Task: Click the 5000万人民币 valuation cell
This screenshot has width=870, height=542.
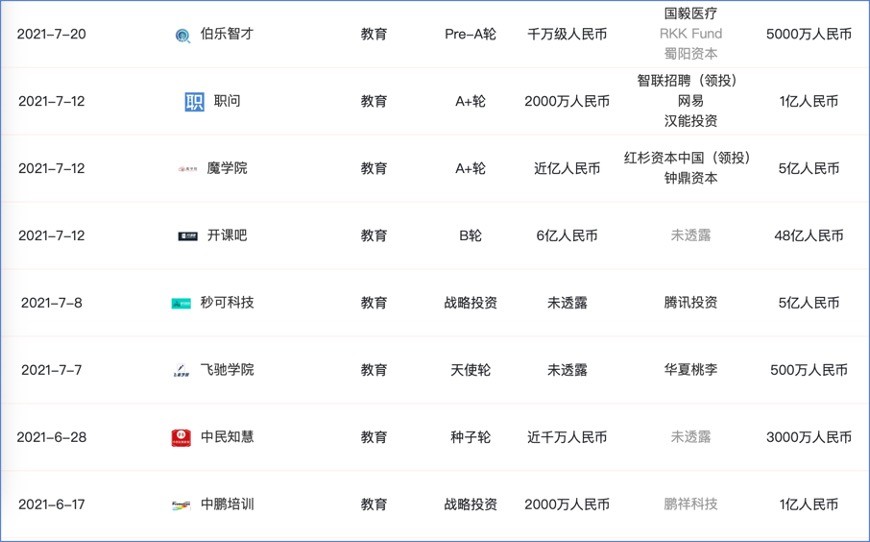Action: tap(809, 34)
